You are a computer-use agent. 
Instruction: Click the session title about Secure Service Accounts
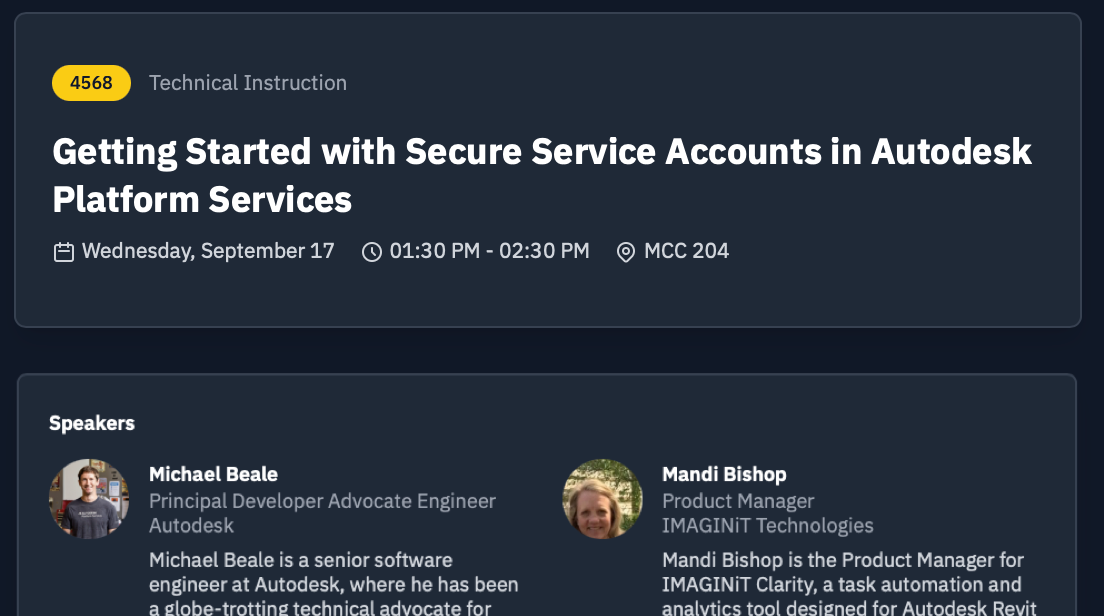541,175
